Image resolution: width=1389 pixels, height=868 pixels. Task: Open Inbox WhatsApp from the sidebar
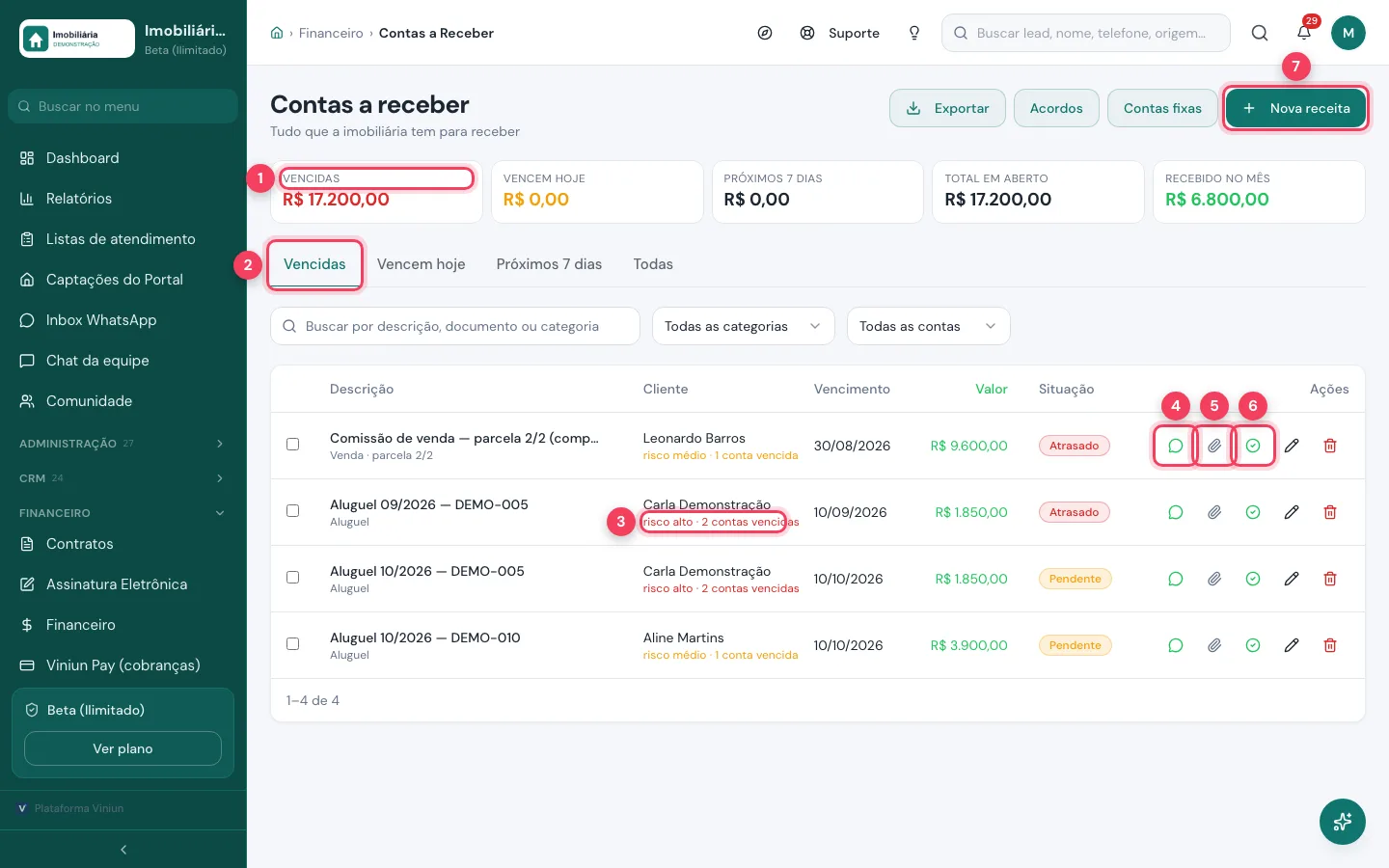[x=123, y=320]
